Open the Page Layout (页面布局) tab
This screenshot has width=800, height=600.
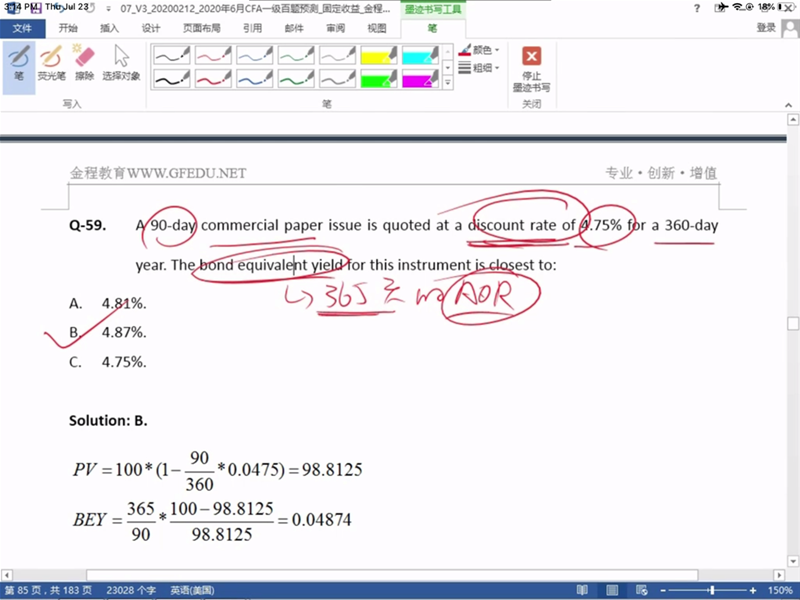click(202, 28)
